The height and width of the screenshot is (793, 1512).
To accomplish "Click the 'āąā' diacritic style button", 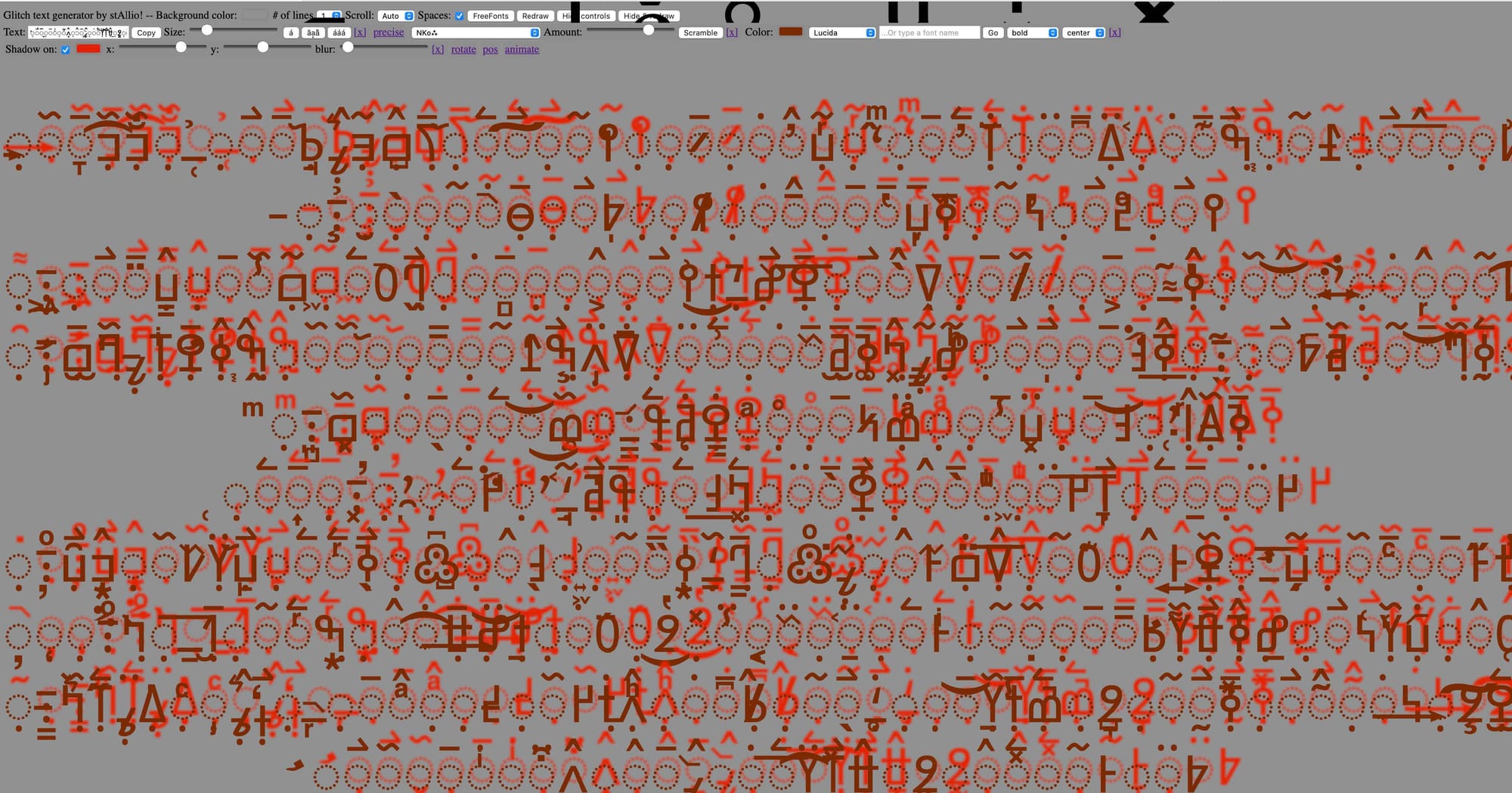I will [313, 33].
